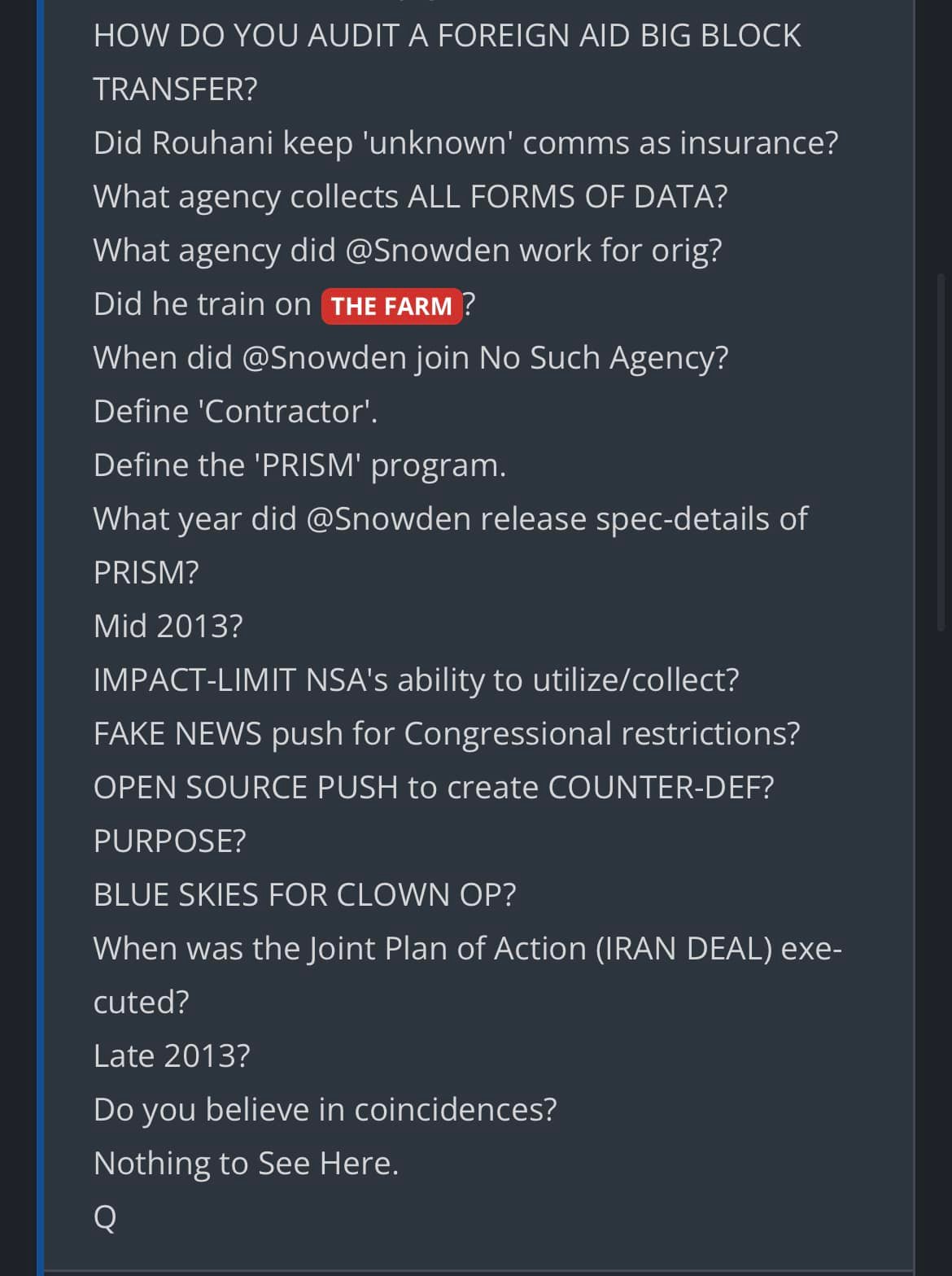
Task: Click the red THE FARM tag
Action: 392,306
